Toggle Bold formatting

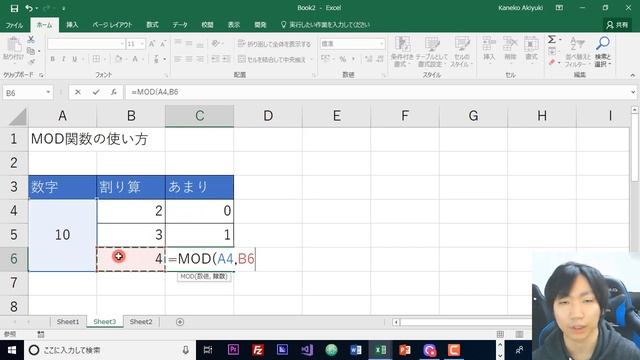point(53,59)
